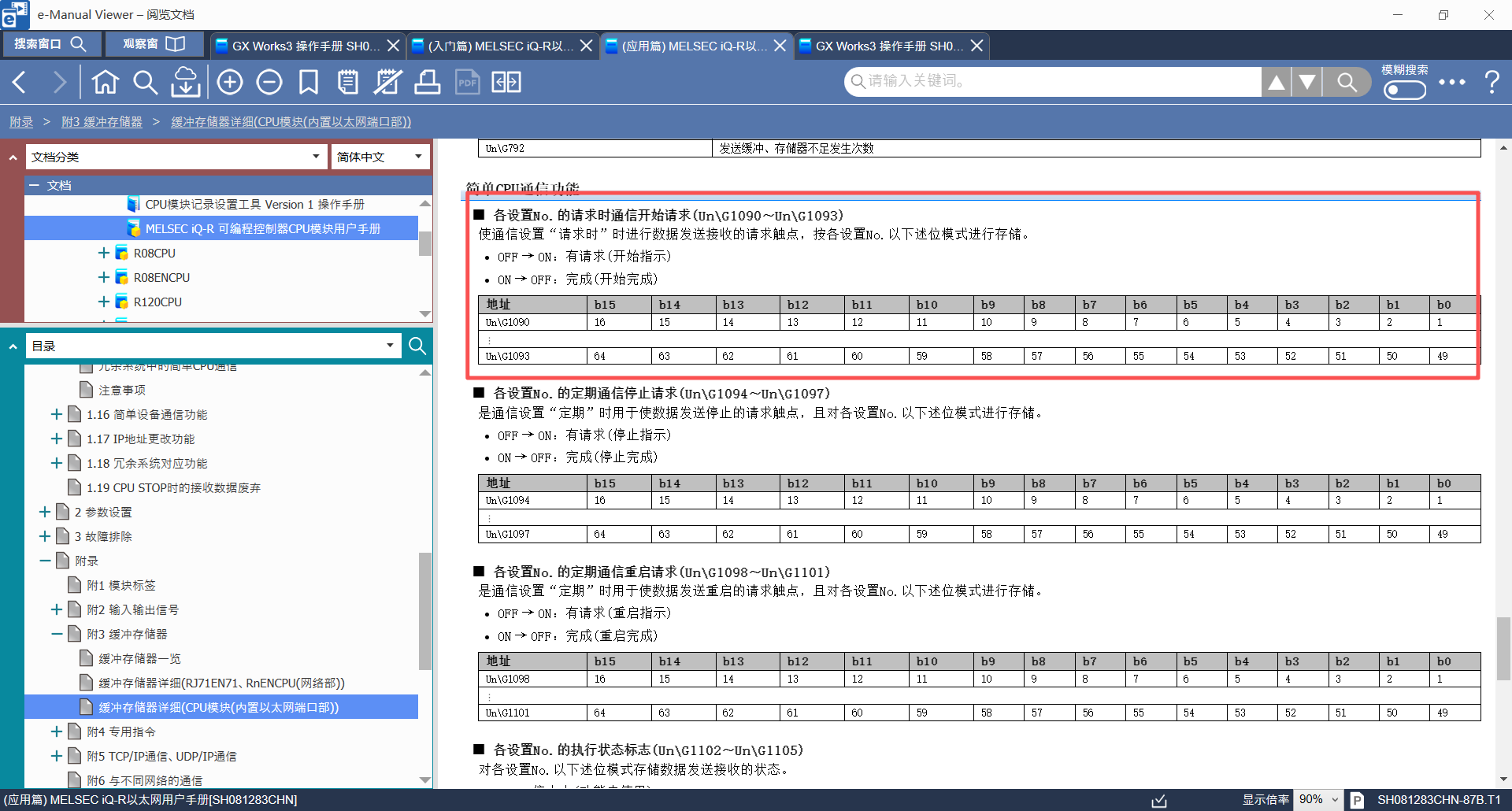1512x811 pixels.
Task: Switch to the (入门篇) MELSEC iQ-R tab
Action: click(x=499, y=46)
